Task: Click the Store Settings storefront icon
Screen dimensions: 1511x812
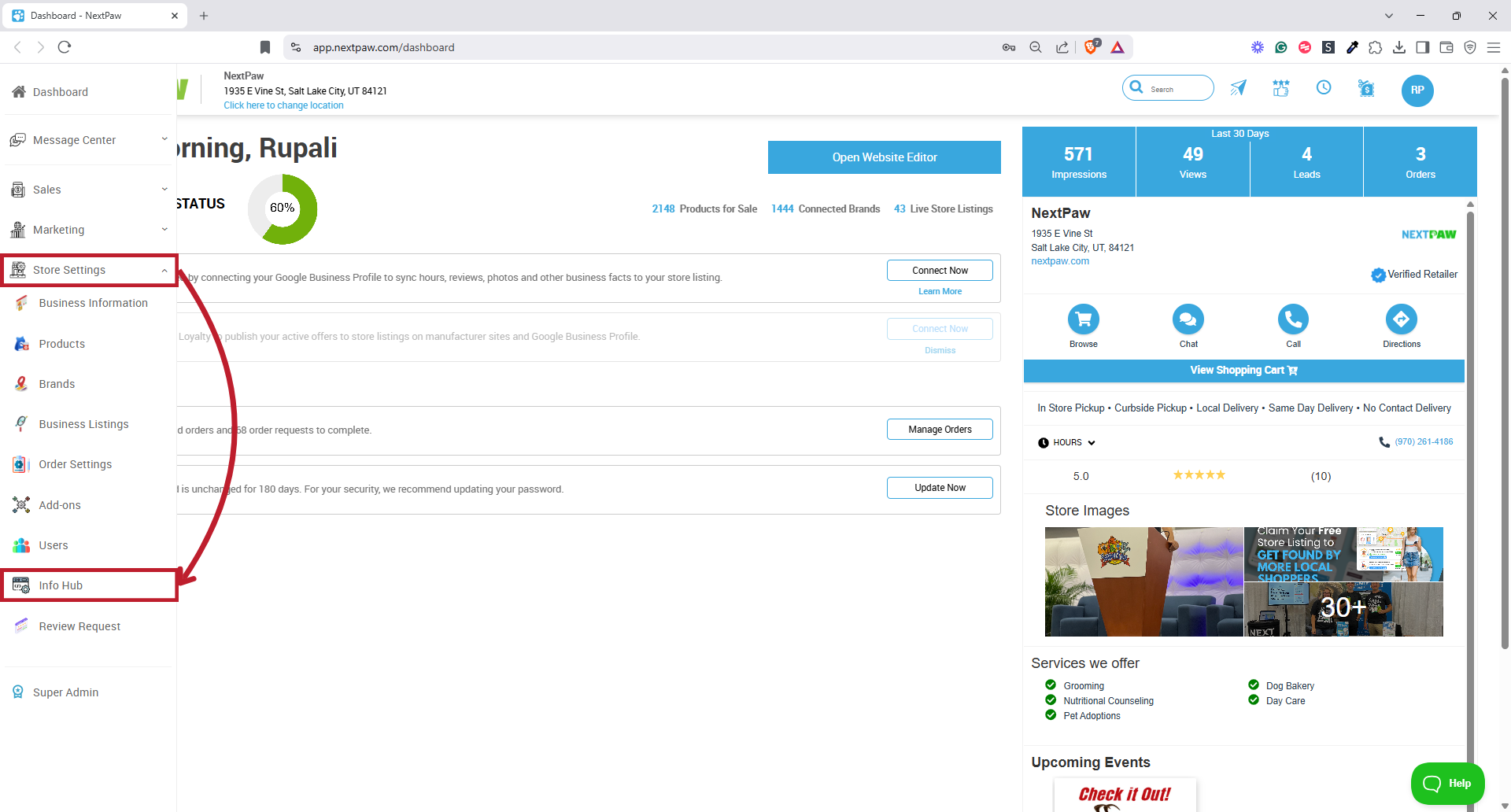Action: (18, 270)
